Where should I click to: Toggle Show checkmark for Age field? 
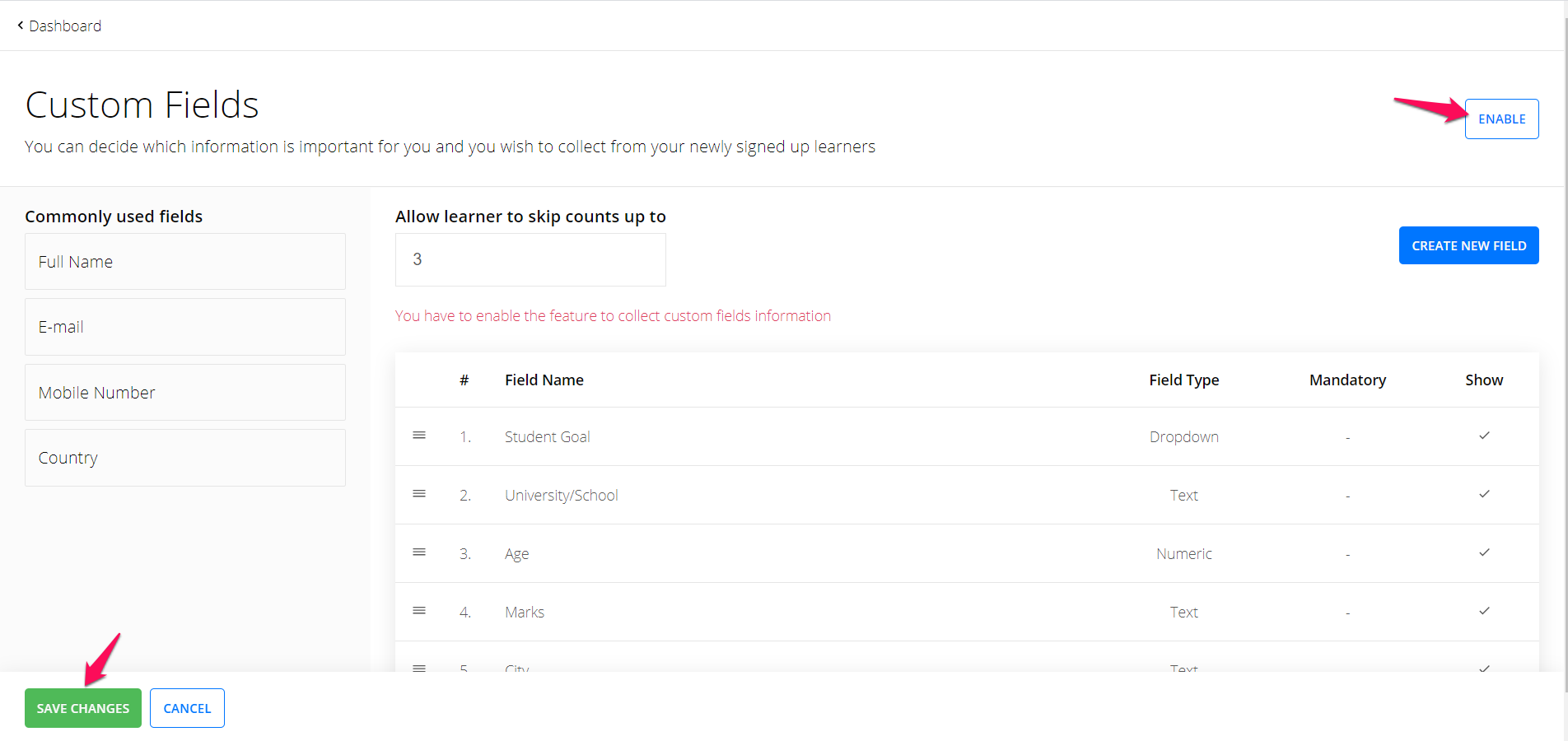click(x=1484, y=552)
